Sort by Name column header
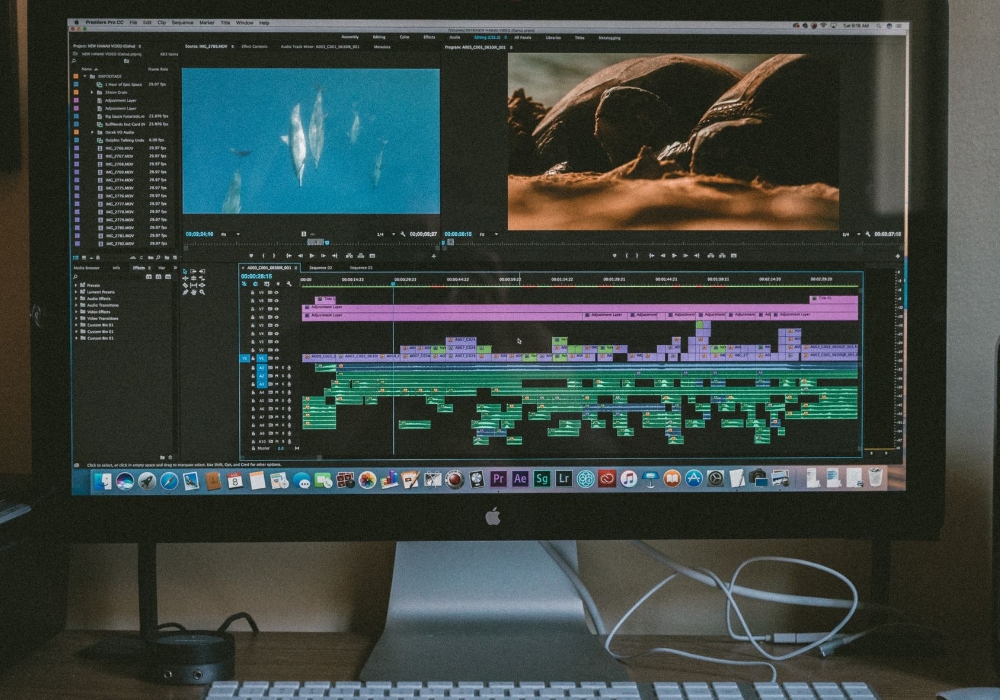Screen dimensions: 1000x700 coord(87,69)
